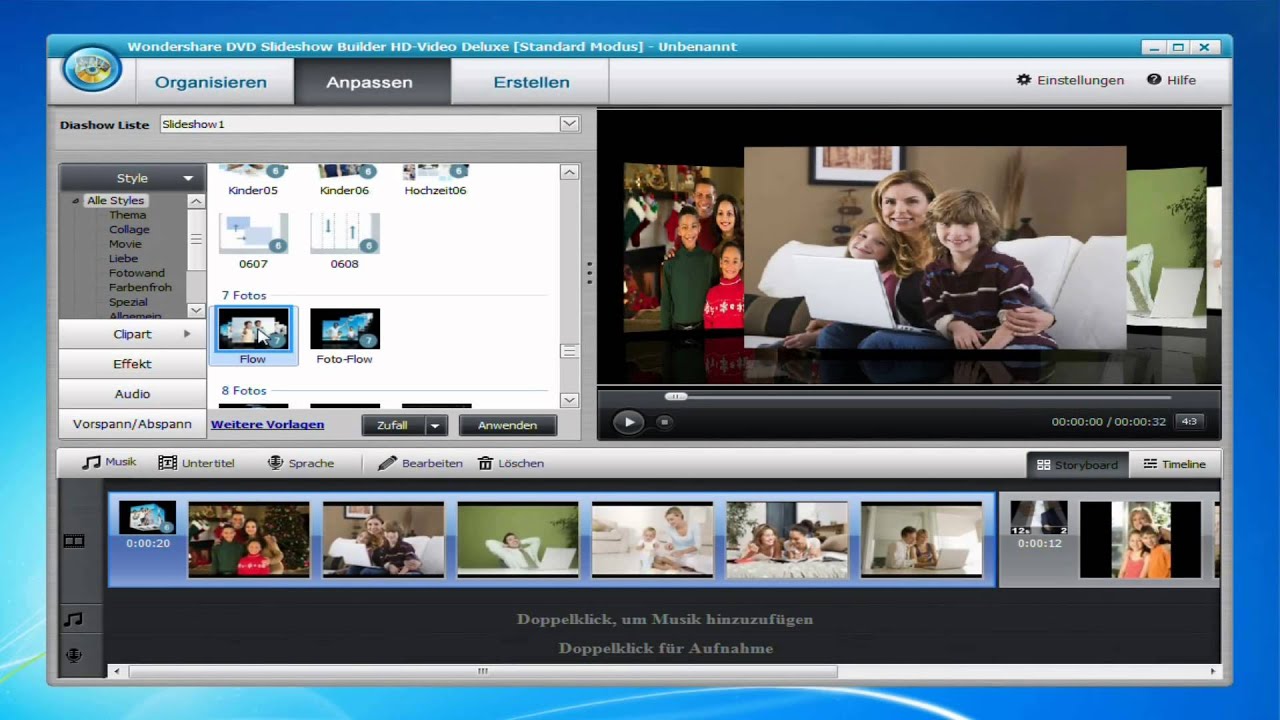Screen dimensions: 1280x720
Task: Click the template list vertical scrollbar thumb
Action: pos(570,351)
